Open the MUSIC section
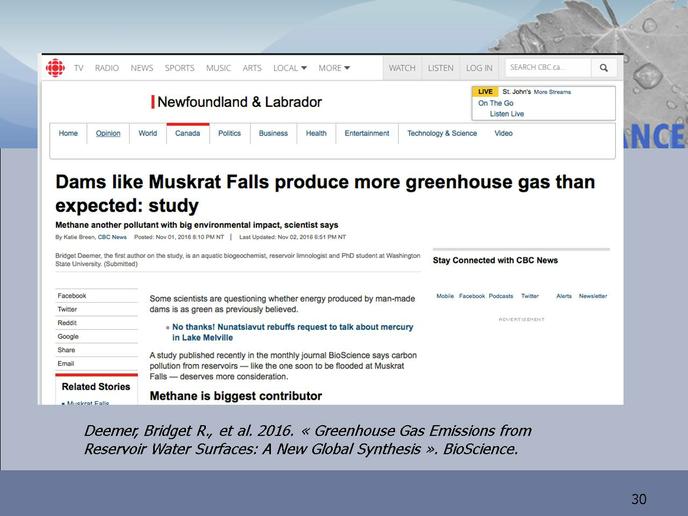This screenshot has width=688, height=516. [219, 68]
